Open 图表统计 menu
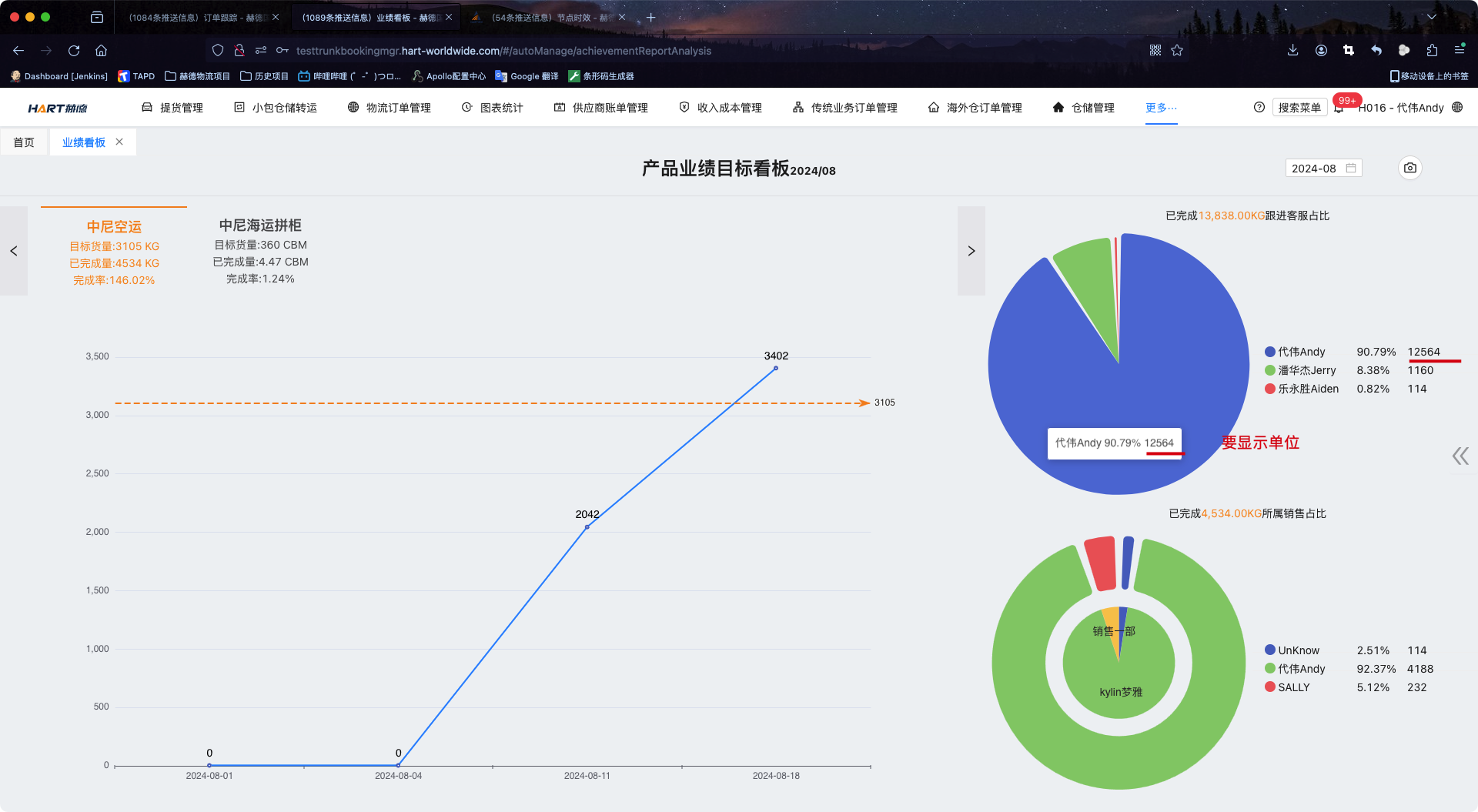The height and width of the screenshot is (812, 1478). [x=493, y=108]
